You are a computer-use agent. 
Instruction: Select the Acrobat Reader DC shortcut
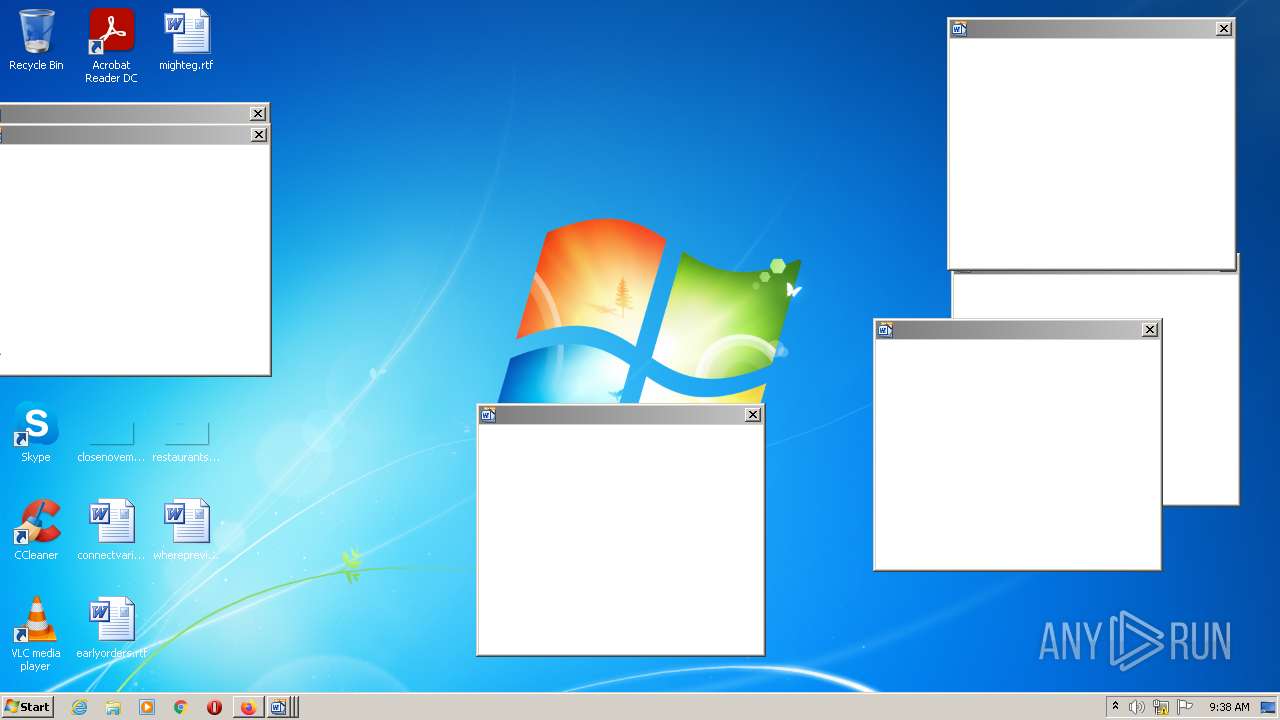(x=111, y=46)
